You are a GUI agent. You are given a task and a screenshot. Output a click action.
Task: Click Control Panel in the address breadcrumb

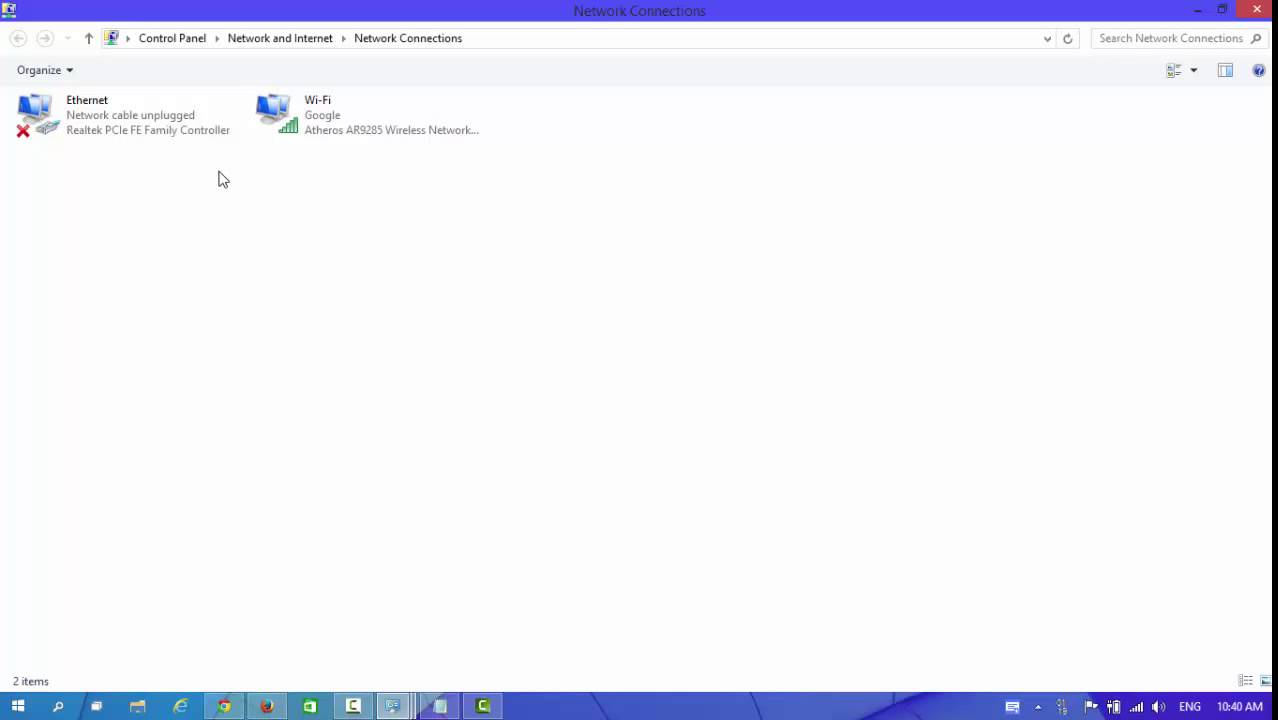tap(172, 38)
